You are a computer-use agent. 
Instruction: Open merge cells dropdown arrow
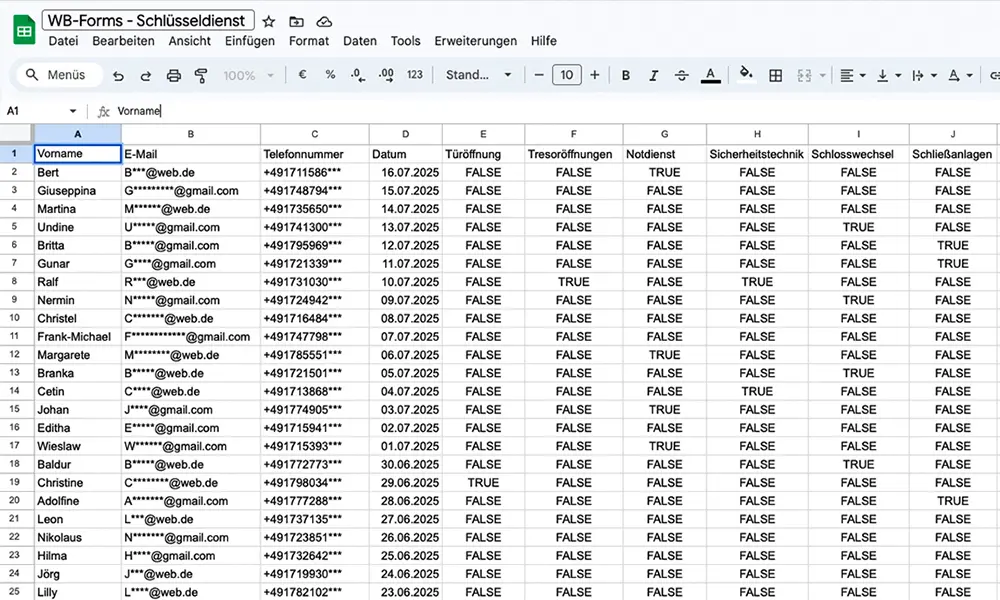(822, 75)
